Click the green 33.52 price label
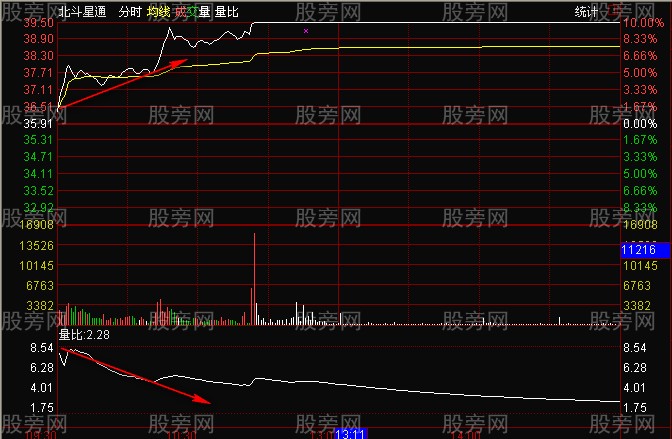The image size is (672, 439). click(x=39, y=191)
